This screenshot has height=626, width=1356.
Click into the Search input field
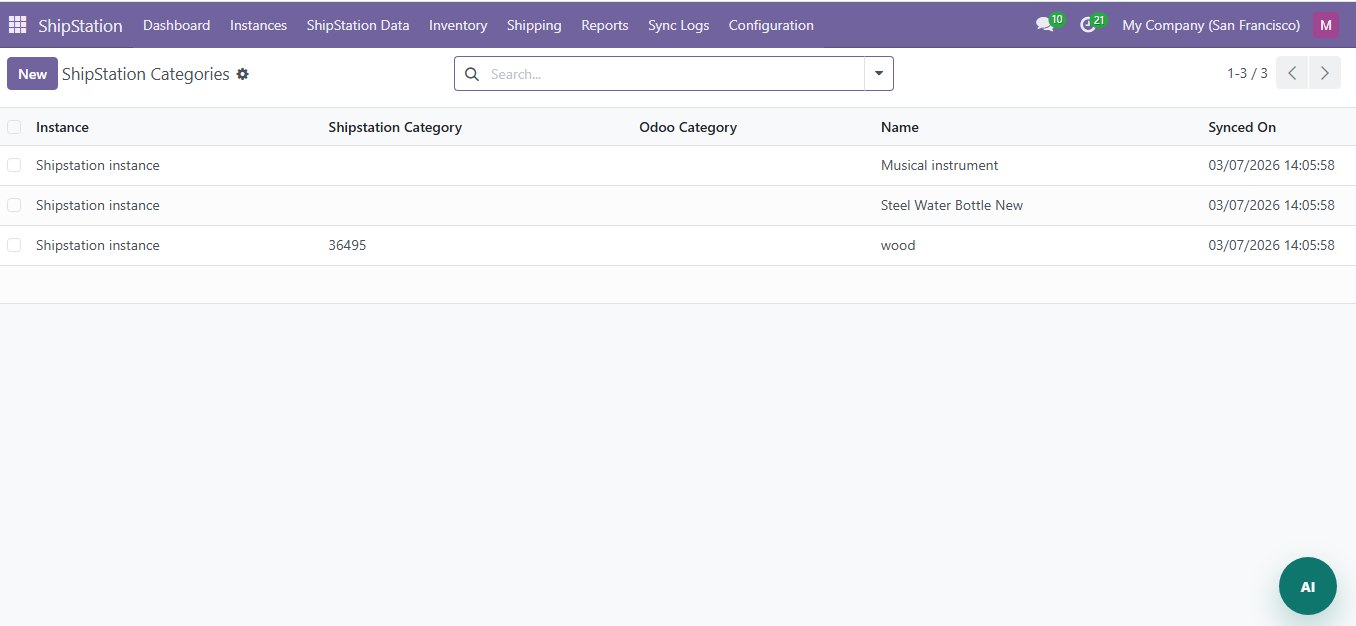670,74
